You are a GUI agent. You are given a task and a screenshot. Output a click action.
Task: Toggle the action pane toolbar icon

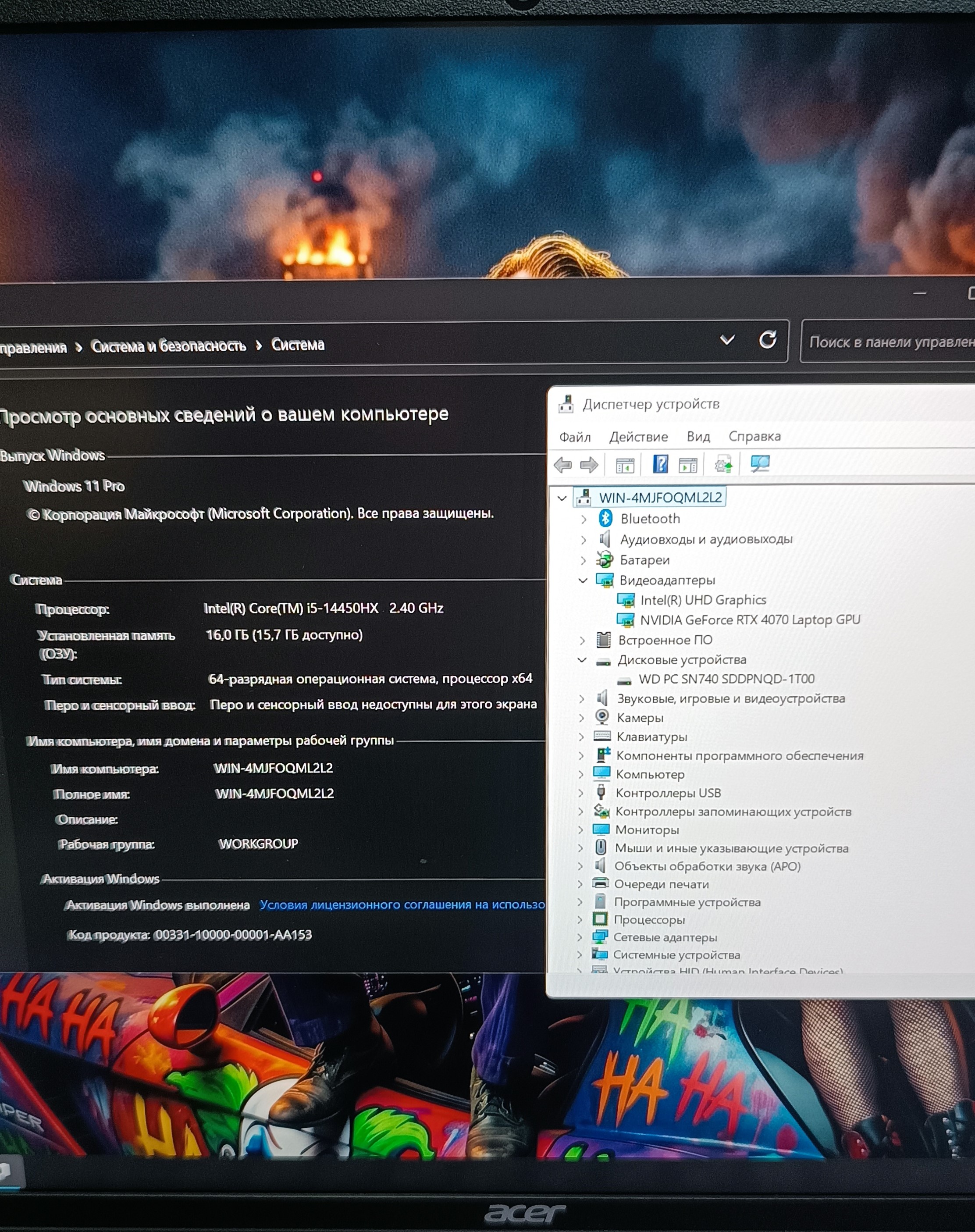(x=688, y=465)
